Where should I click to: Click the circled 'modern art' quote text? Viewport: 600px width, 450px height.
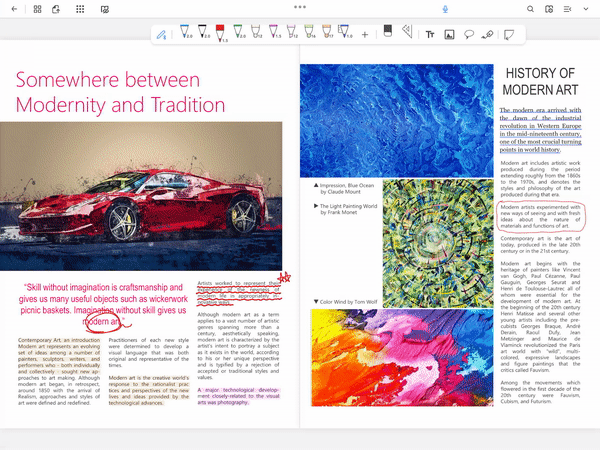click(102, 321)
